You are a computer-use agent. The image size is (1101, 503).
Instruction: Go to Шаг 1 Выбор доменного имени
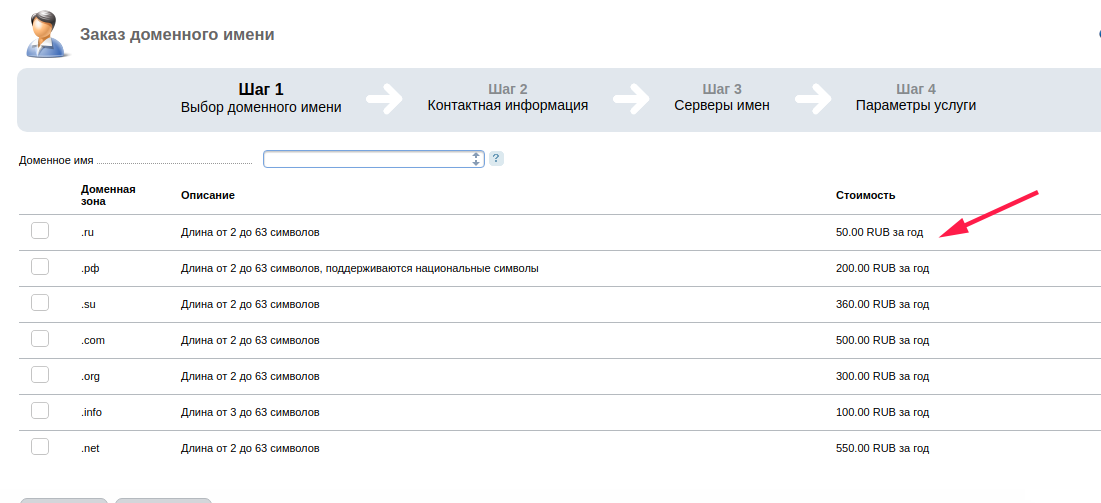point(261,98)
